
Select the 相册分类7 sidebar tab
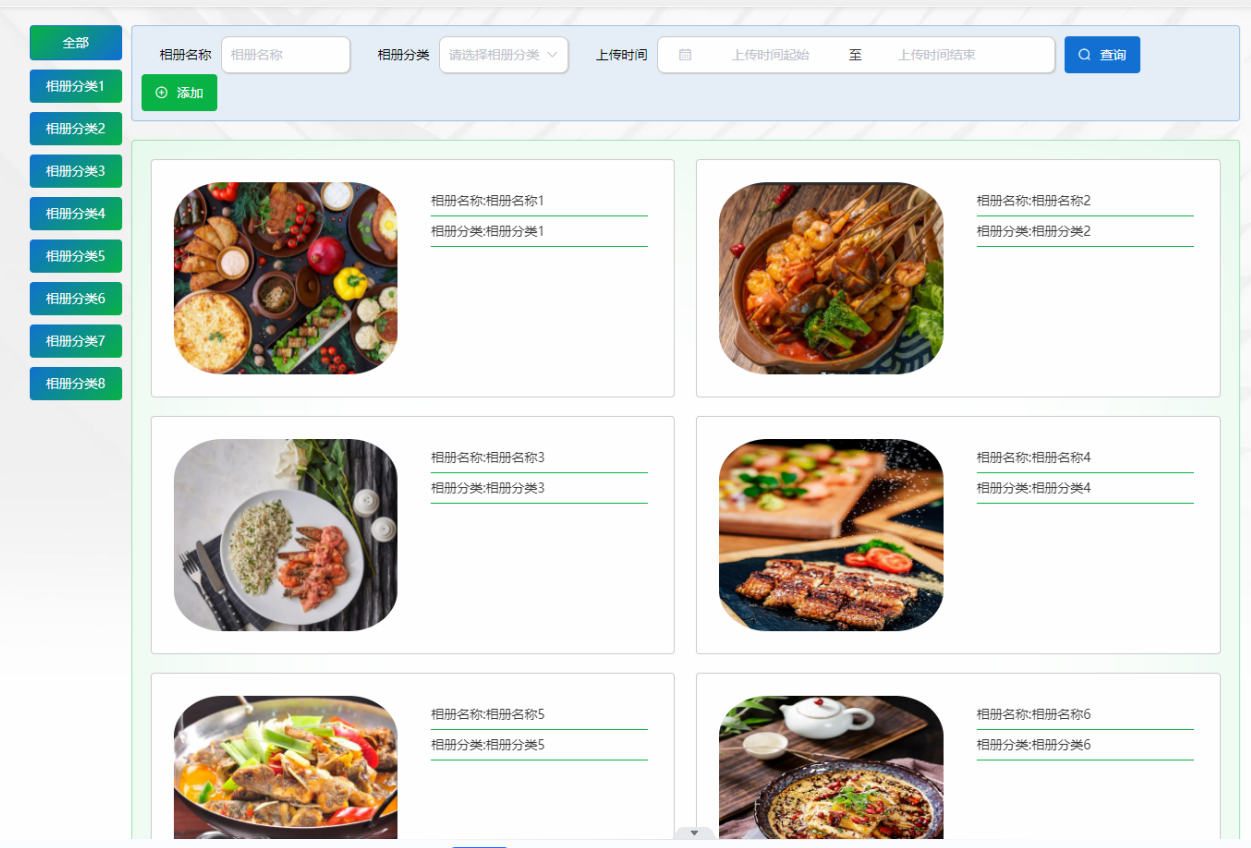(x=76, y=341)
